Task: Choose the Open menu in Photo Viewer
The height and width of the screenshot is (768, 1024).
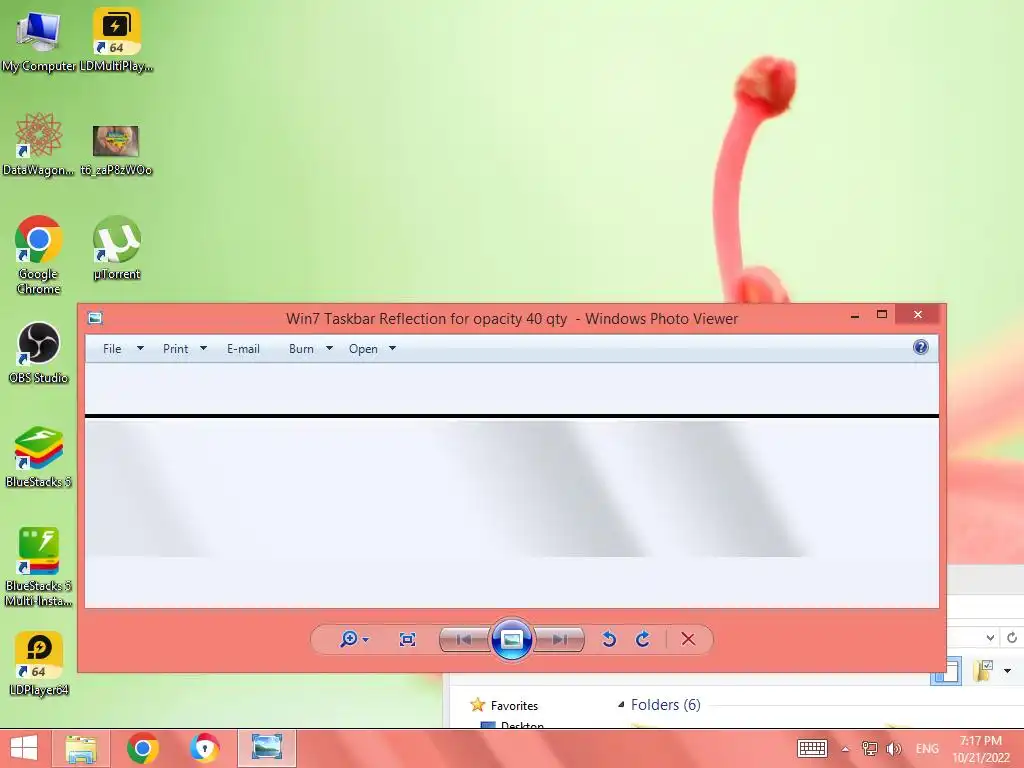Action: pyautogui.click(x=363, y=349)
